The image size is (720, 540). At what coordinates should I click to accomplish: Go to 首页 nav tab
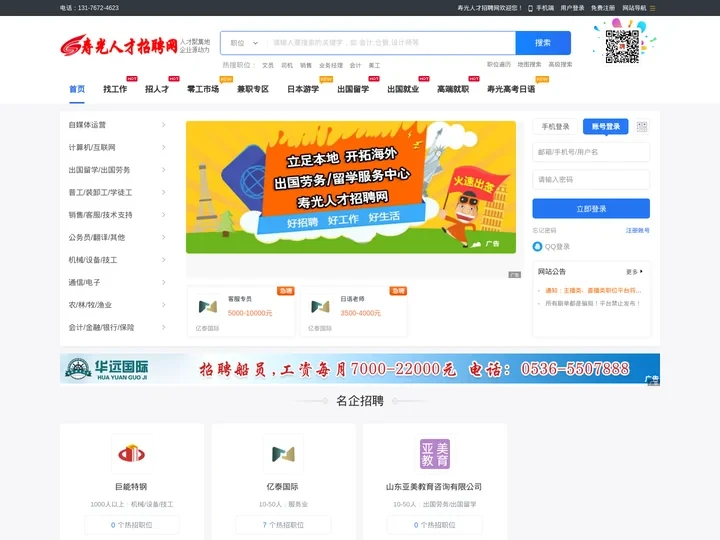77,89
